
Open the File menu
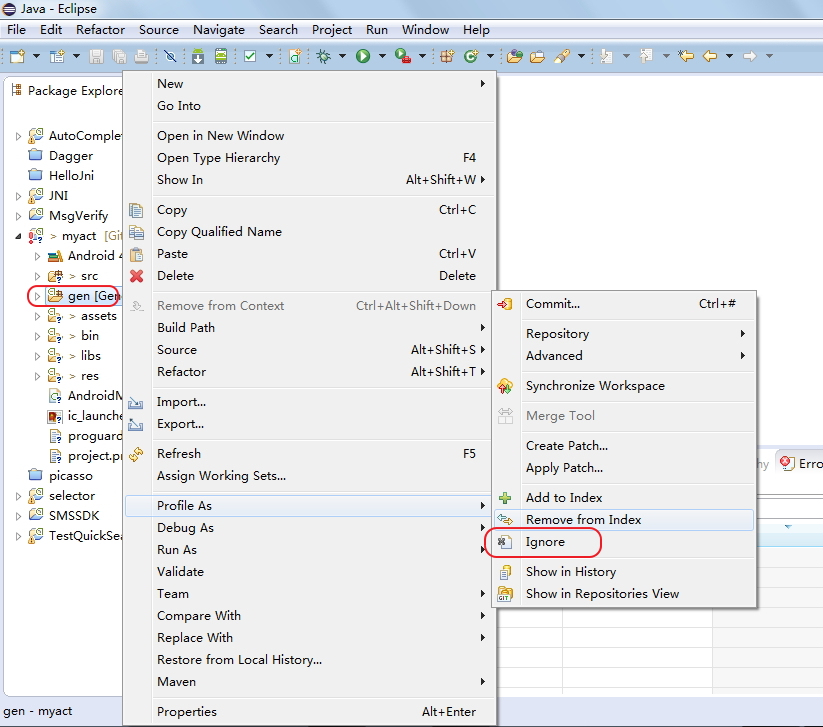pos(16,30)
